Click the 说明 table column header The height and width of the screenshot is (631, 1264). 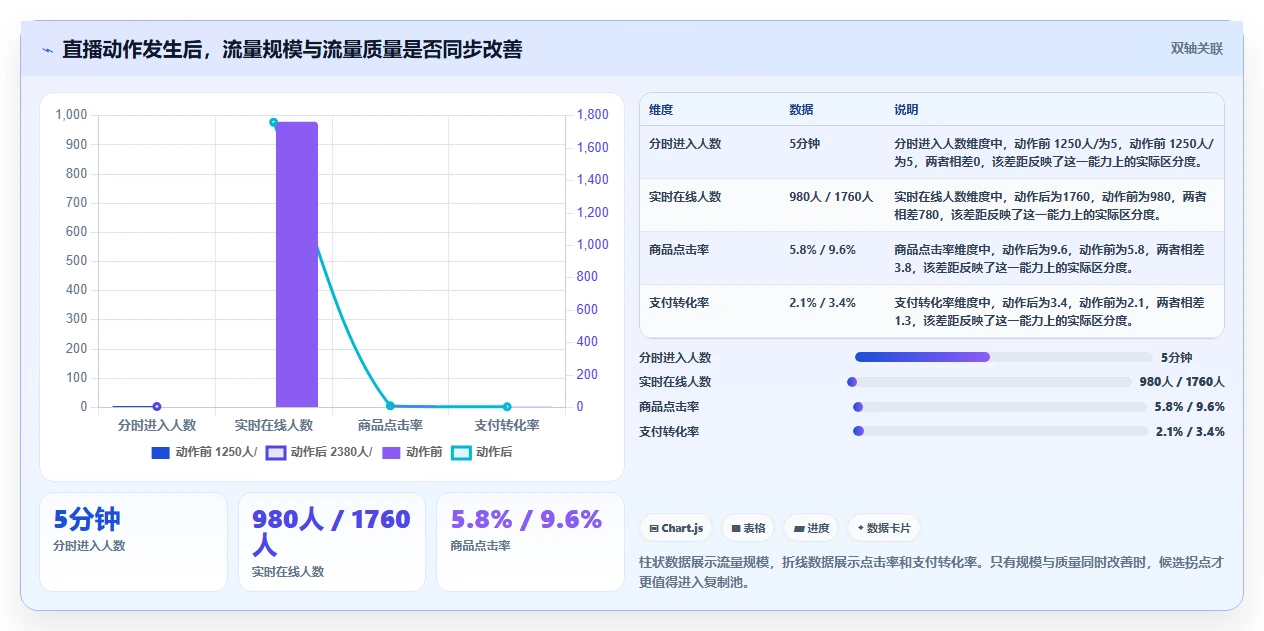(906, 110)
